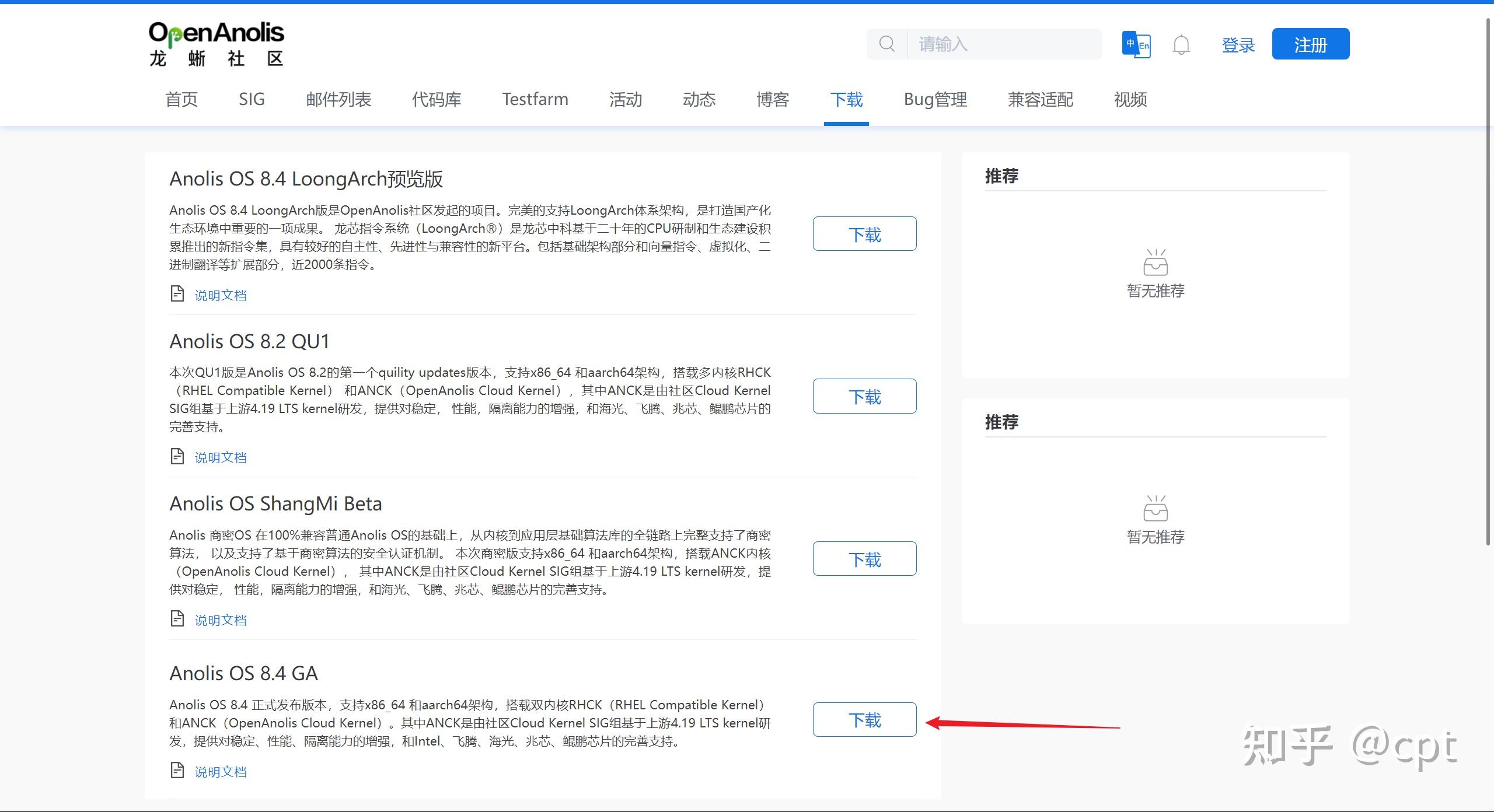Open the notifications bell

1181,44
